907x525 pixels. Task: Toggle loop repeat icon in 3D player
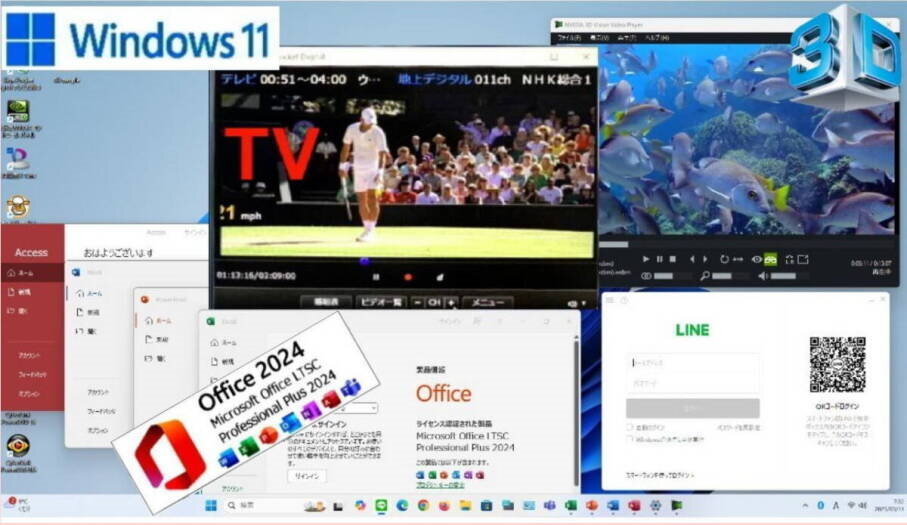coord(724,259)
